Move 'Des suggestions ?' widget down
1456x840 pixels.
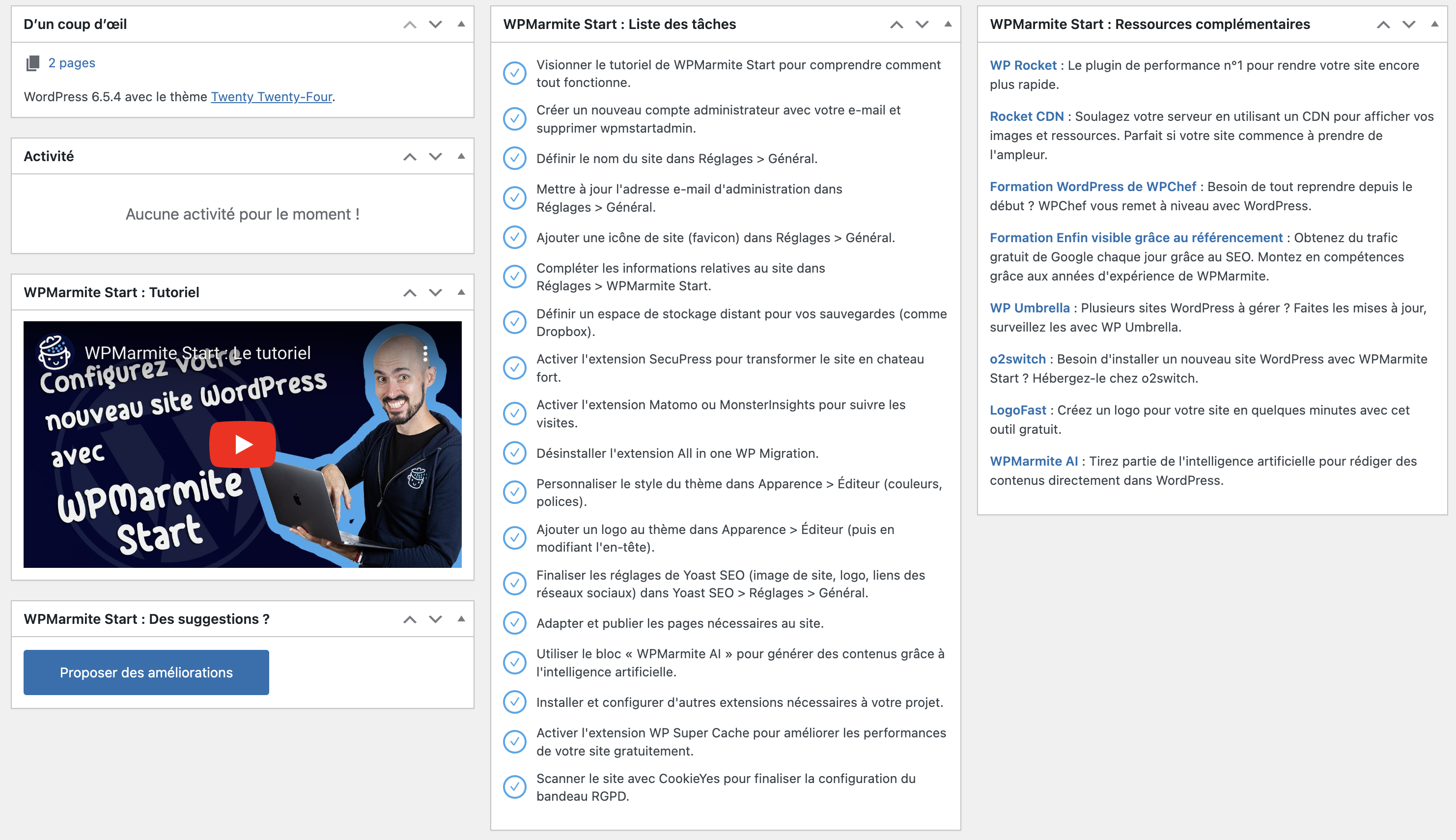point(436,619)
